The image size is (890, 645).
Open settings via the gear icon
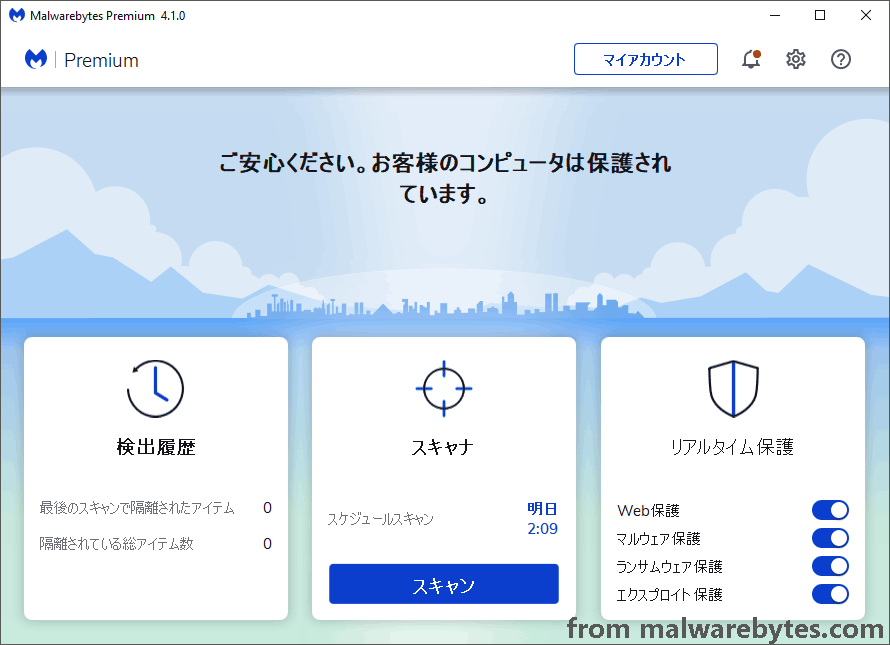(796, 59)
